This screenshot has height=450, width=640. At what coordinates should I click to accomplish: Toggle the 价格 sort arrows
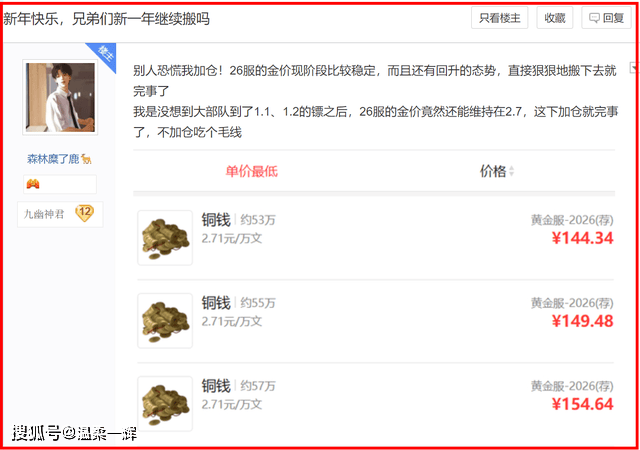pos(511,172)
